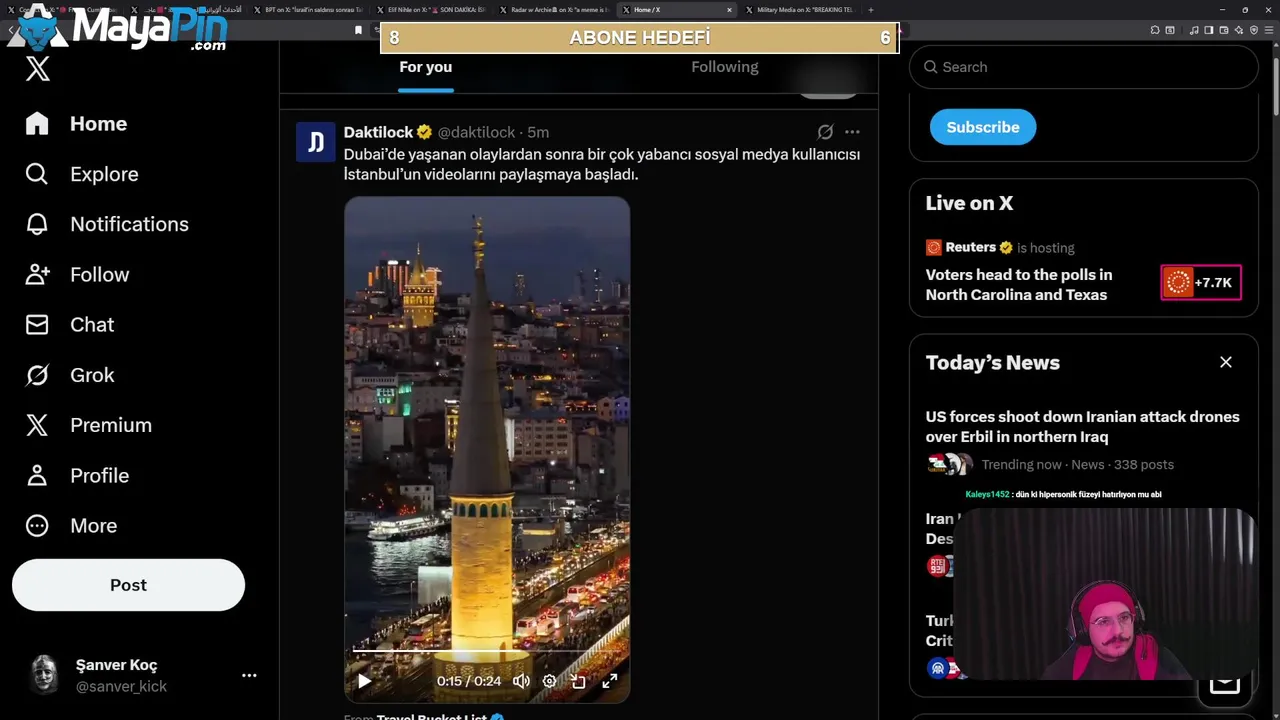Open video settings gear
This screenshot has width=1280, height=720.
point(549,681)
